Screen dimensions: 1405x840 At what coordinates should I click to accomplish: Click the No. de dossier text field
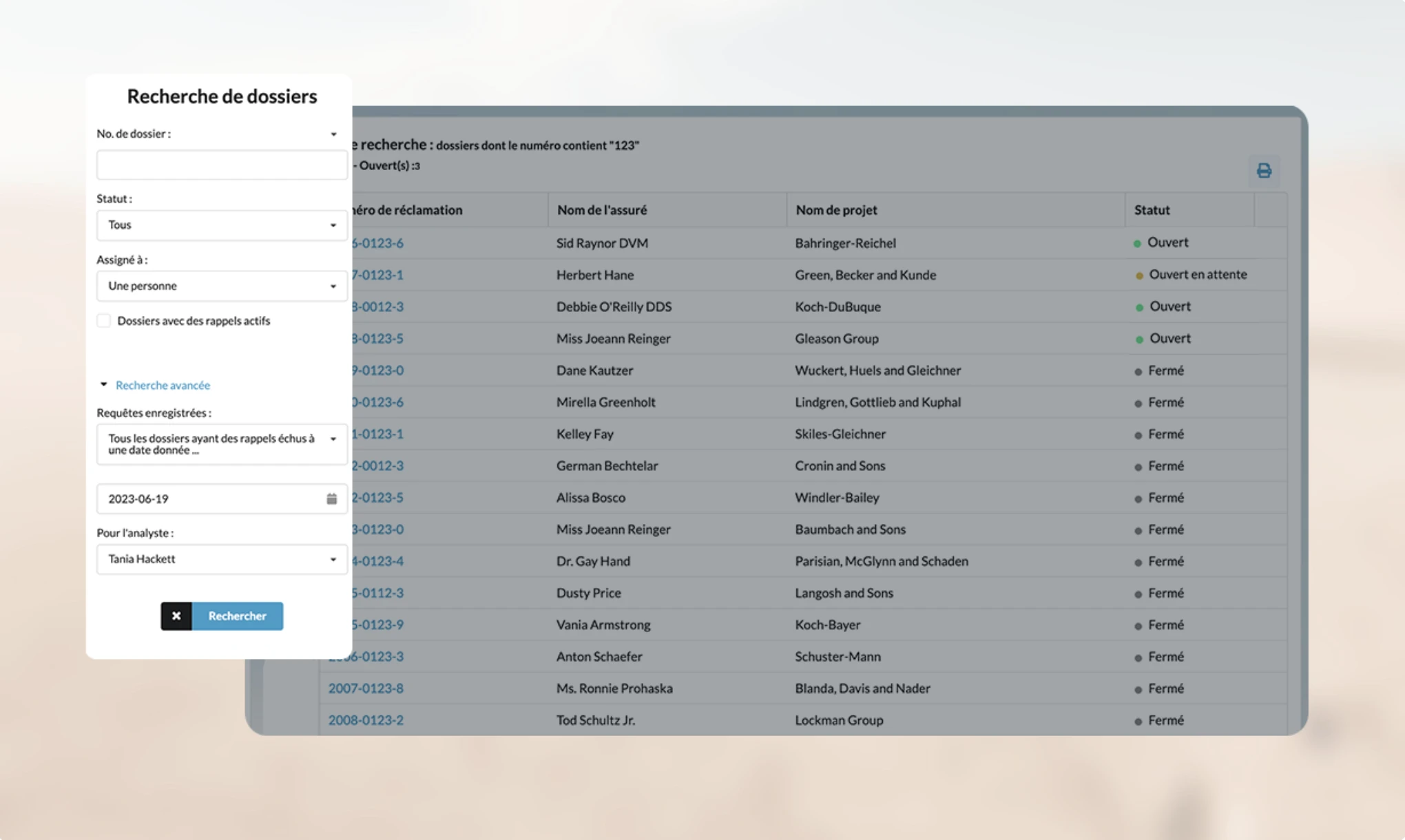pyautogui.click(x=222, y=165)
